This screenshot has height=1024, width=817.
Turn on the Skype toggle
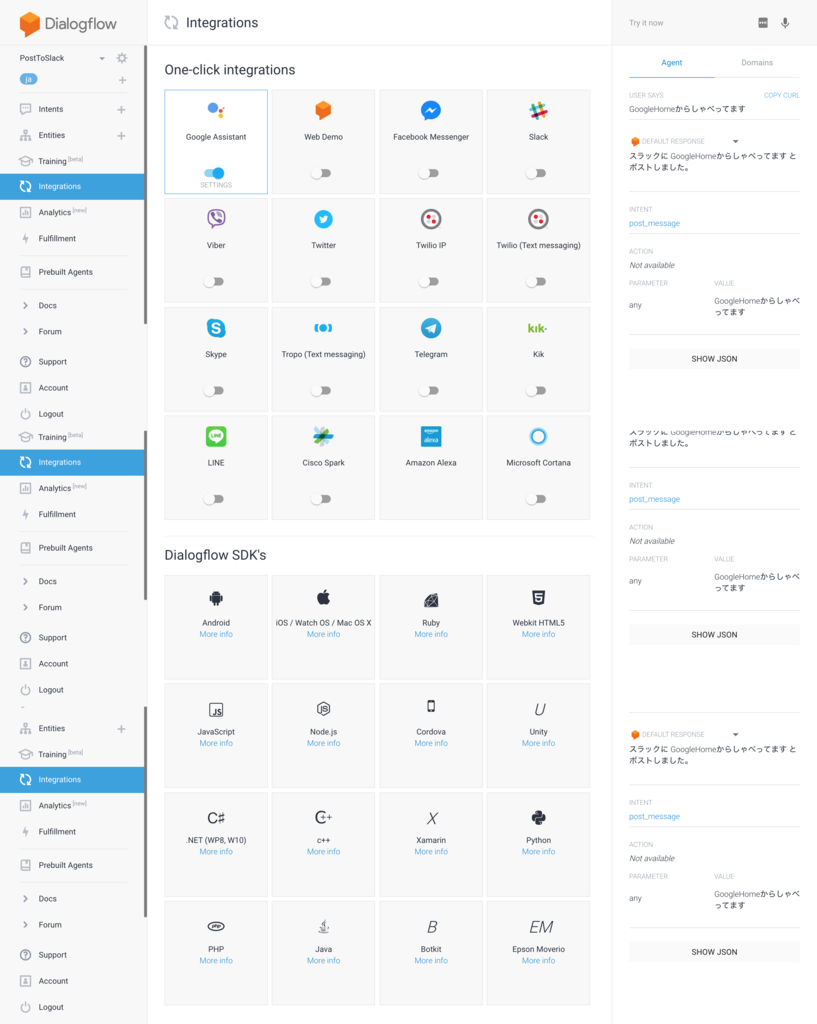[214, 391]
